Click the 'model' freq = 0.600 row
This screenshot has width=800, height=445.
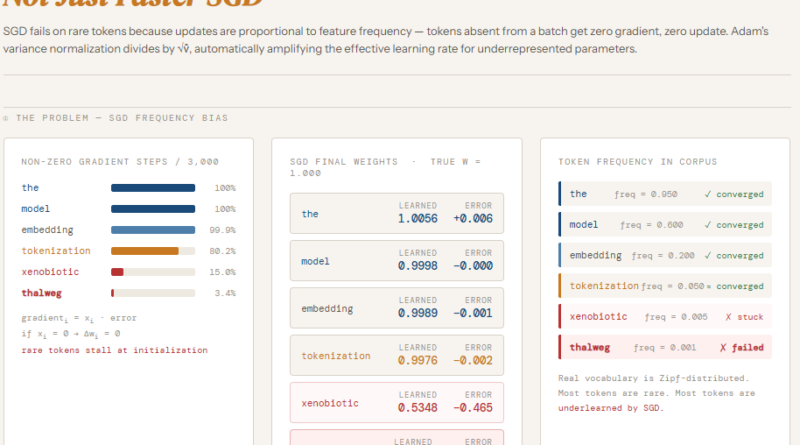[x=665, y=225]
